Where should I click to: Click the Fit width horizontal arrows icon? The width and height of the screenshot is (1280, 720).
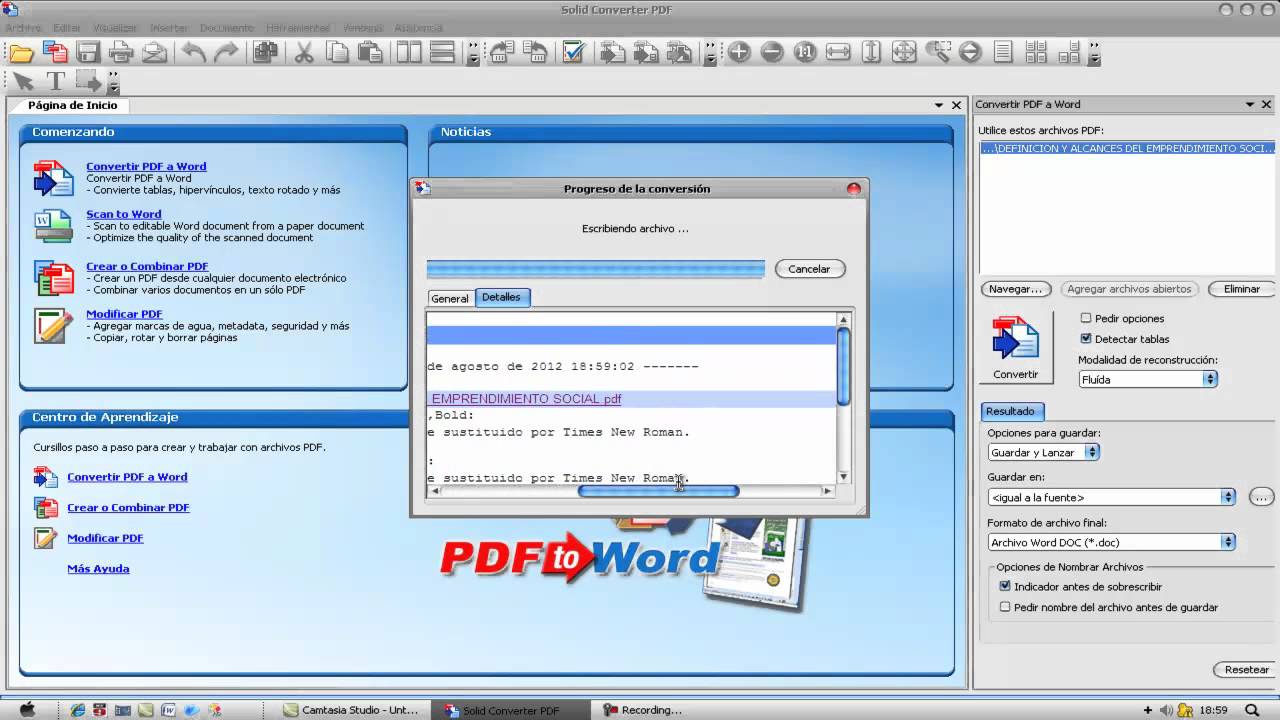[838, 53]
